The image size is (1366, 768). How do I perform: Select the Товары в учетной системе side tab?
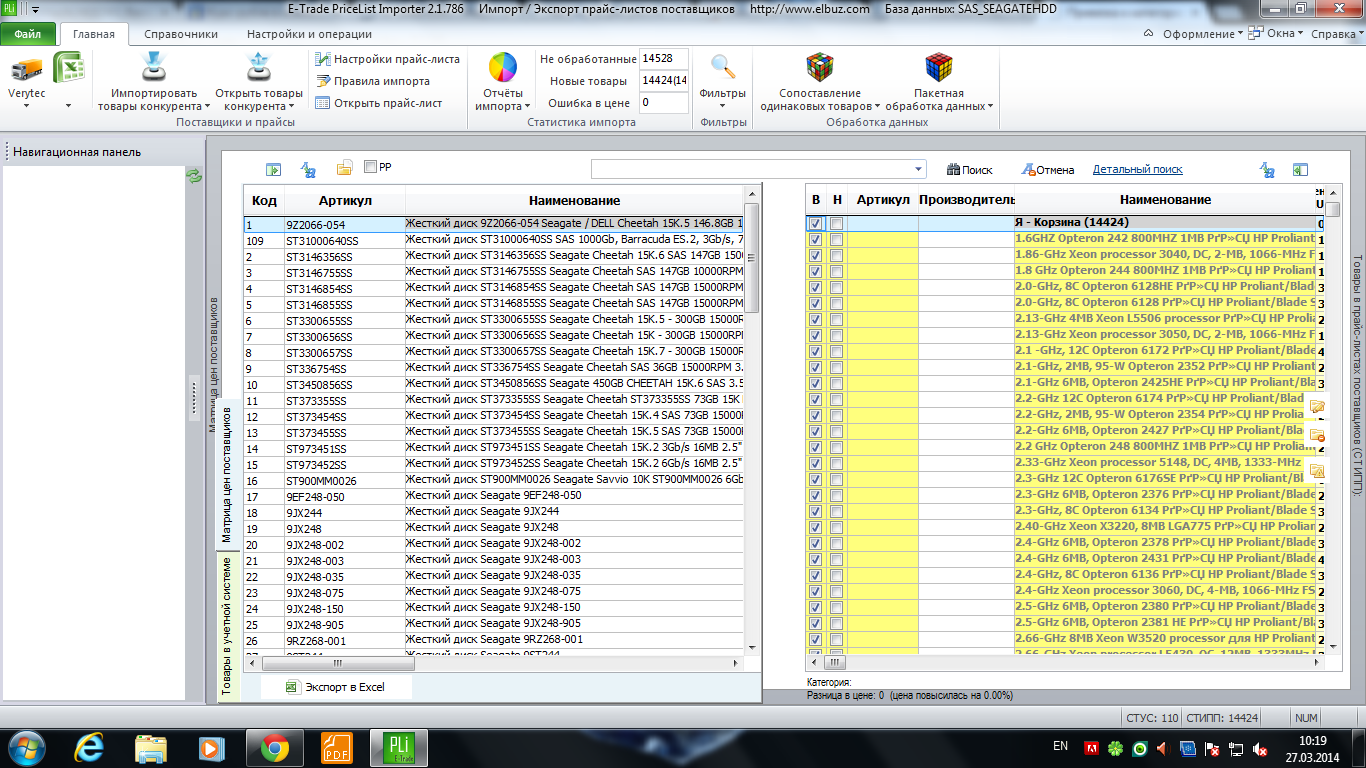227,627
